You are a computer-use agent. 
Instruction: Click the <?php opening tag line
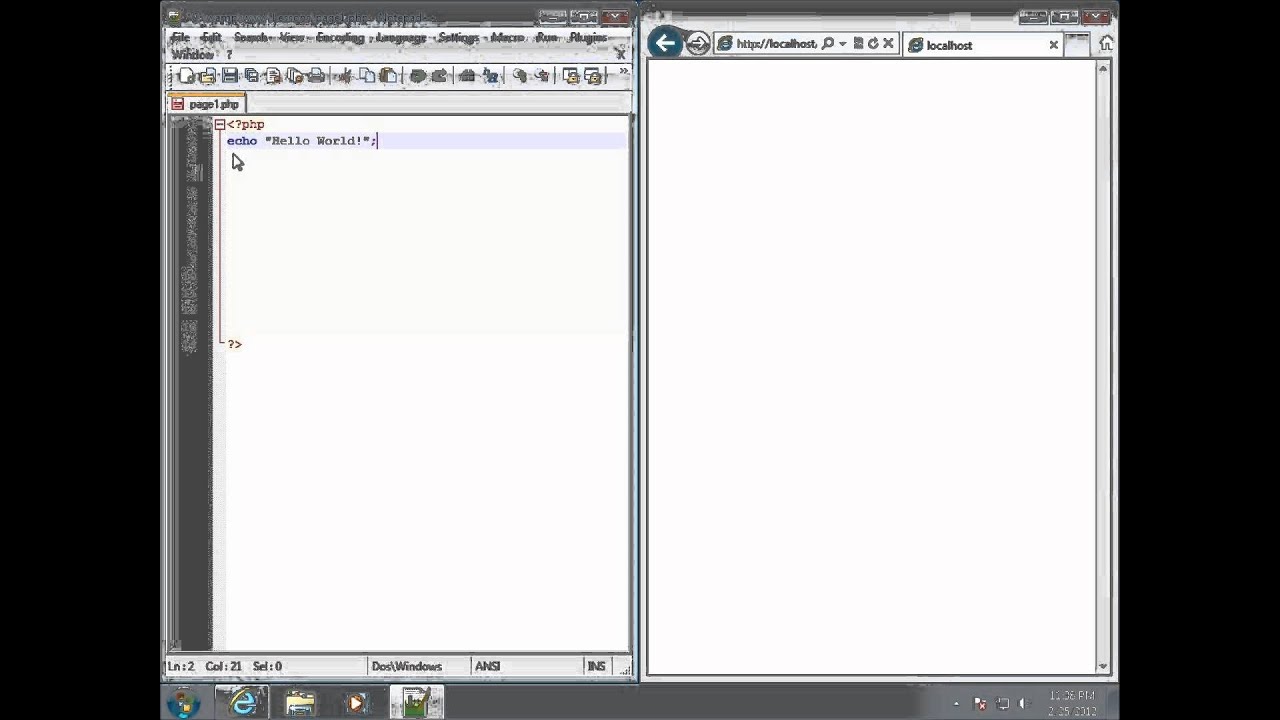coord(245,125)
